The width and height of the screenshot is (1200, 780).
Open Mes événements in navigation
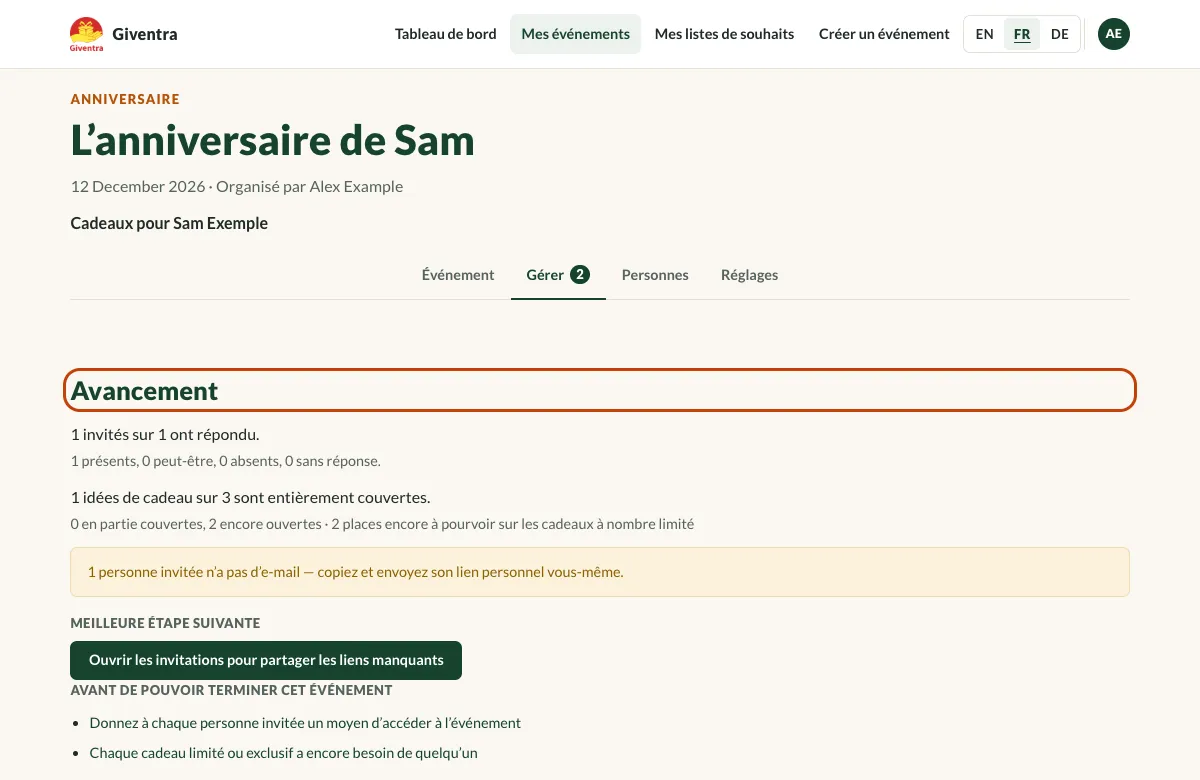click(x=576, y=34)
